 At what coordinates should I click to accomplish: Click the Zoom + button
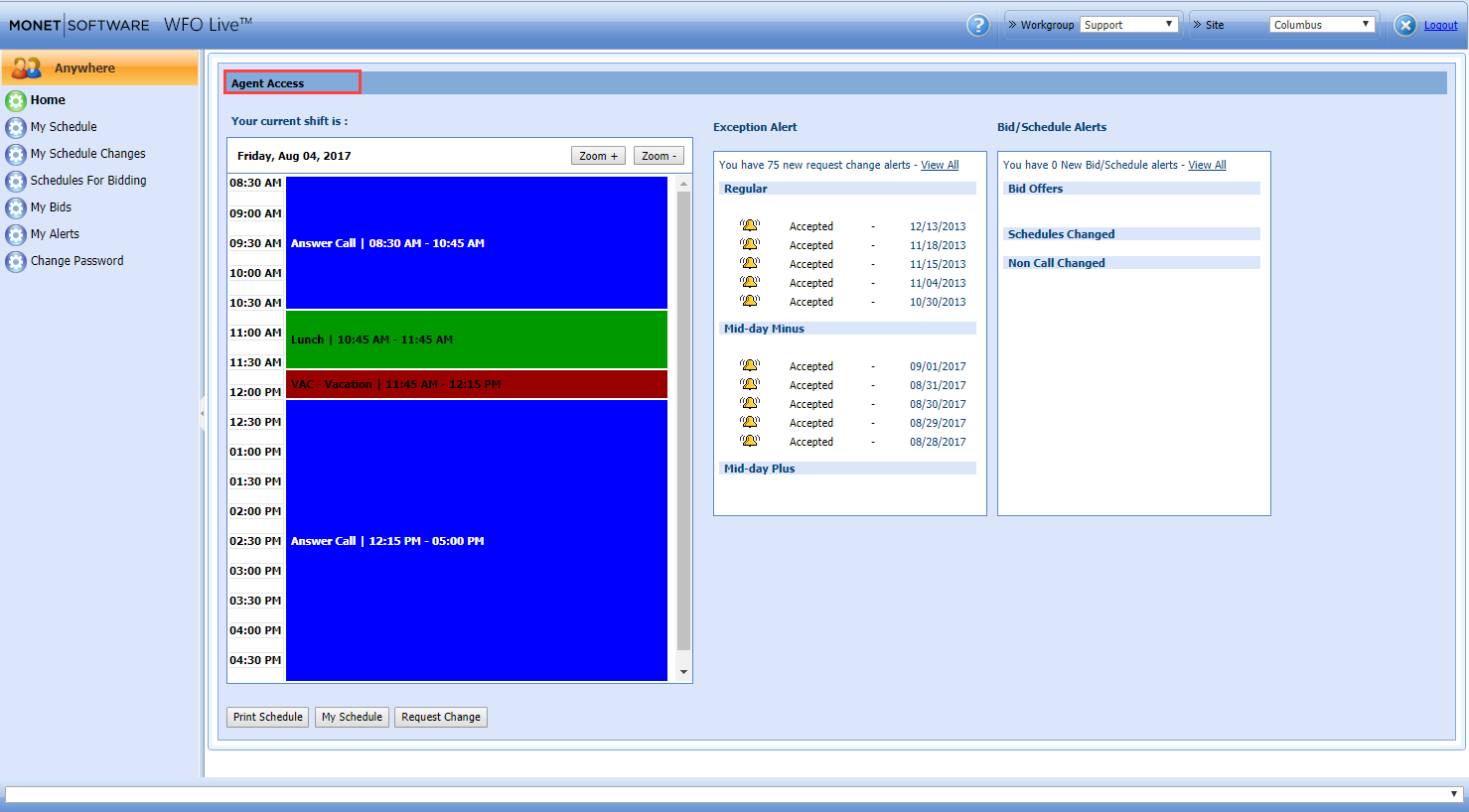[598, 156]
